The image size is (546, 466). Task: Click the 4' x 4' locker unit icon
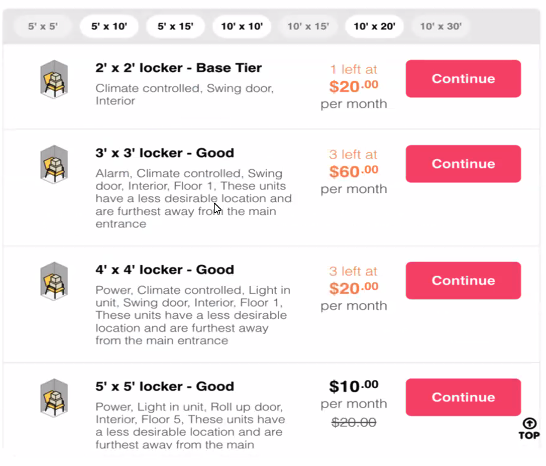coord(54,281)
